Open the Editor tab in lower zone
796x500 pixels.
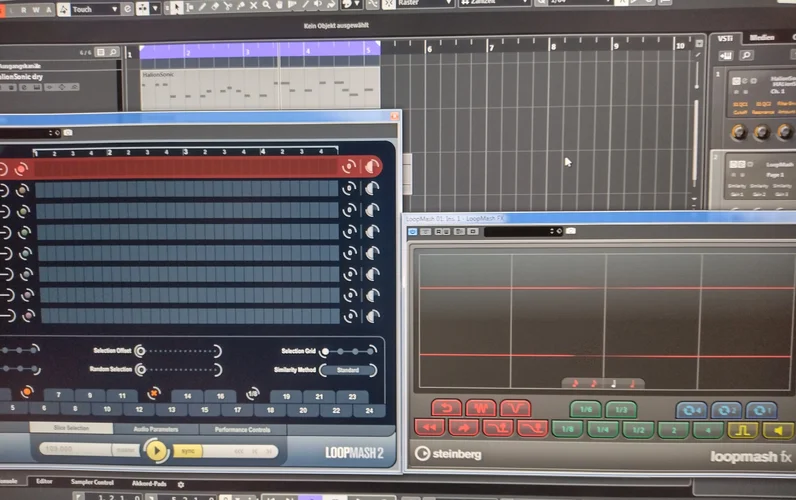point(44,481)
